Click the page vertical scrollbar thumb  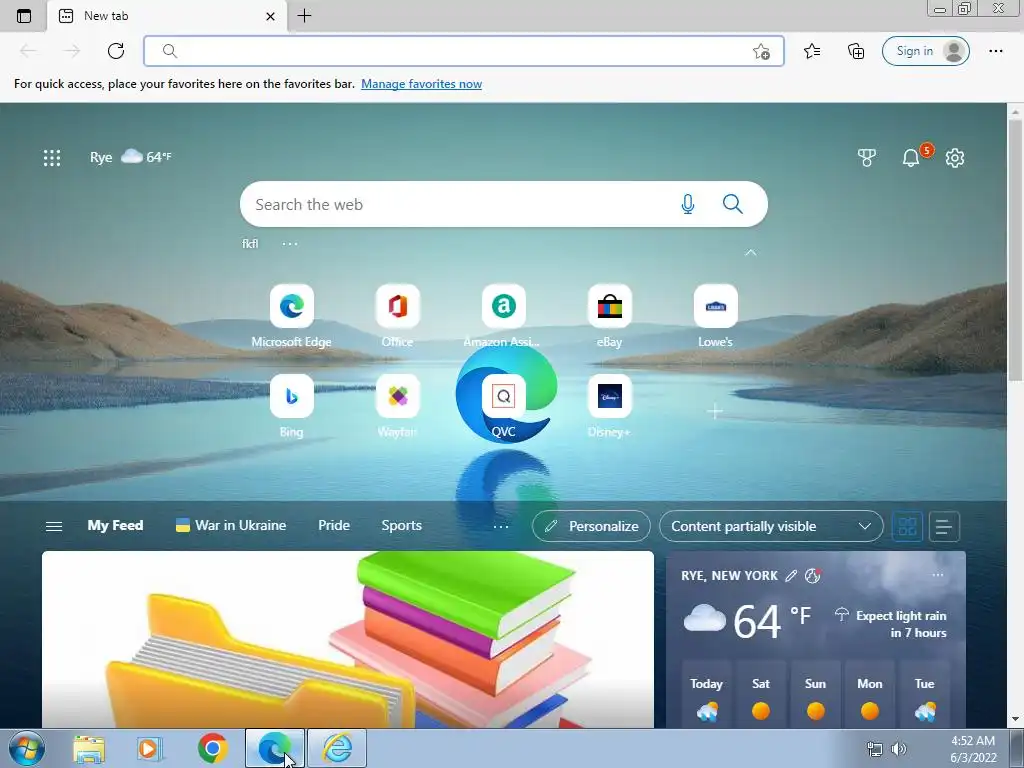click(x=1015, y=251)
